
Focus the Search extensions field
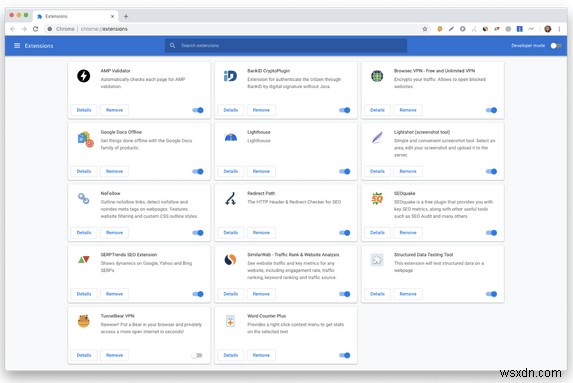point(286,46)
